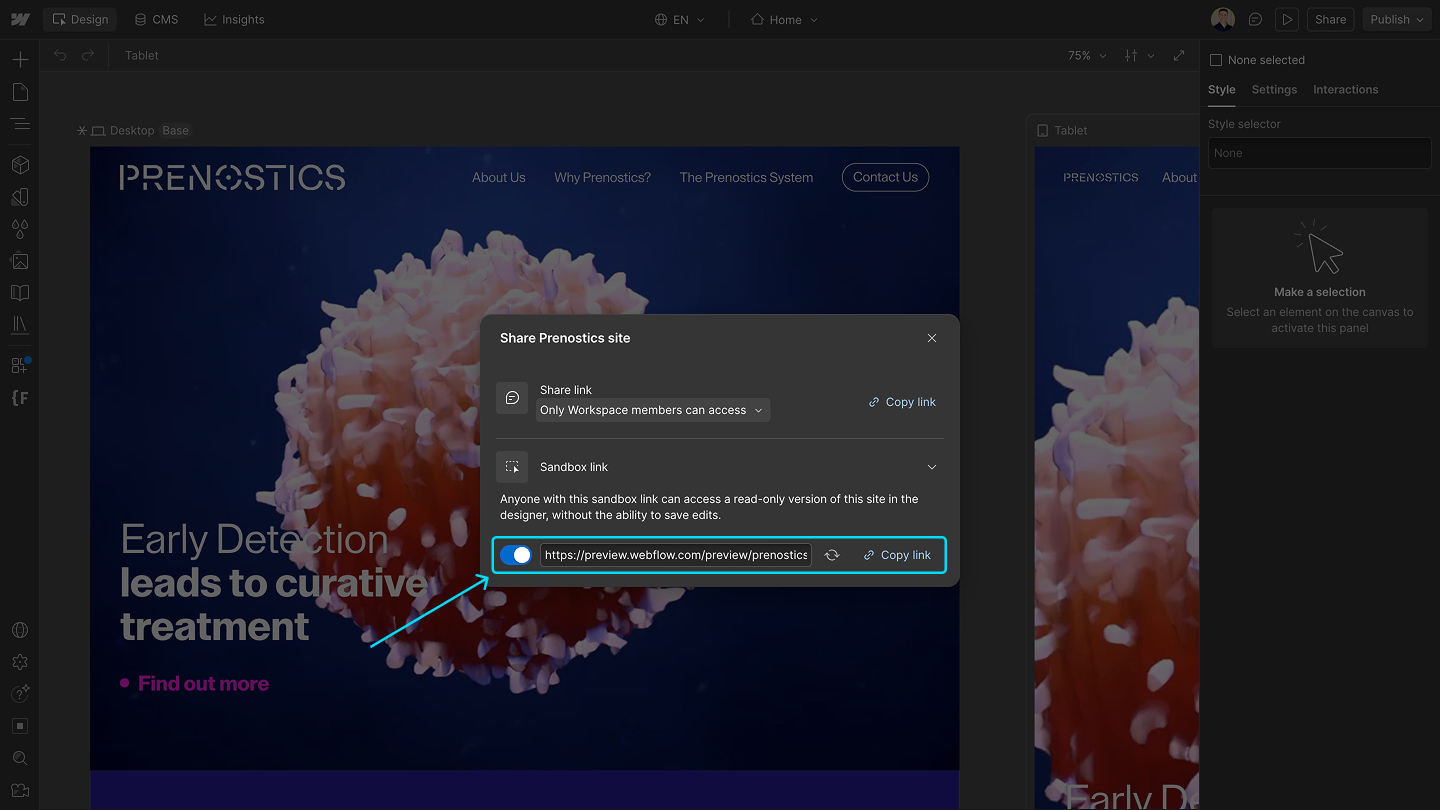Switch to the Insights tab
This screenshot has width=1440, height=810.
pos(234,19)
